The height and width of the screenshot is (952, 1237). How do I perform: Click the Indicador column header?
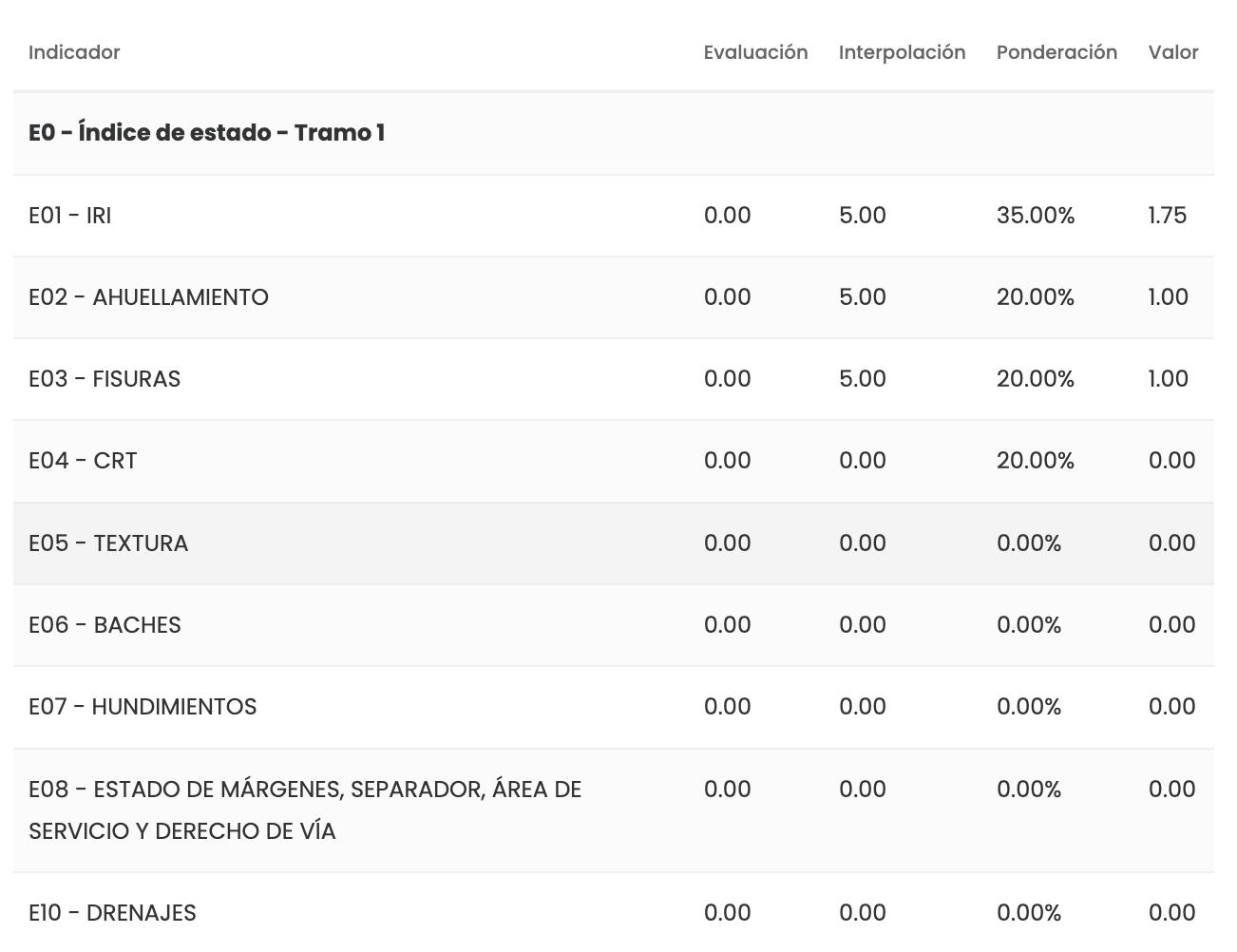pos(74,52)
